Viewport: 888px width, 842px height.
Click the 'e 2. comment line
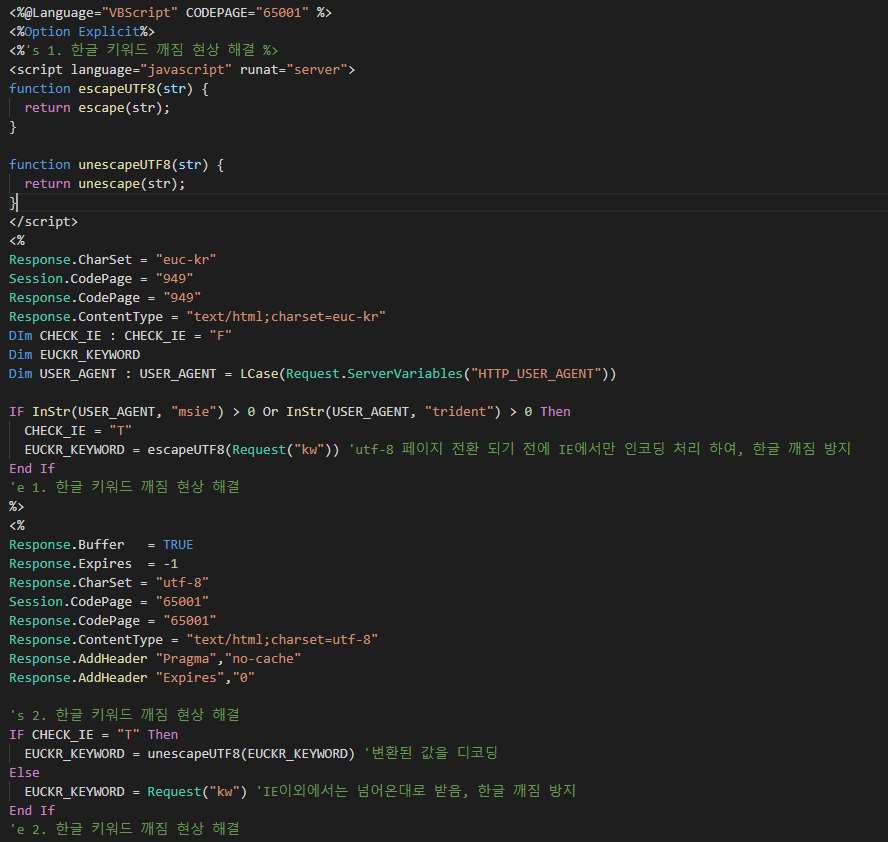pyautogui.click(x=124, y=830)
